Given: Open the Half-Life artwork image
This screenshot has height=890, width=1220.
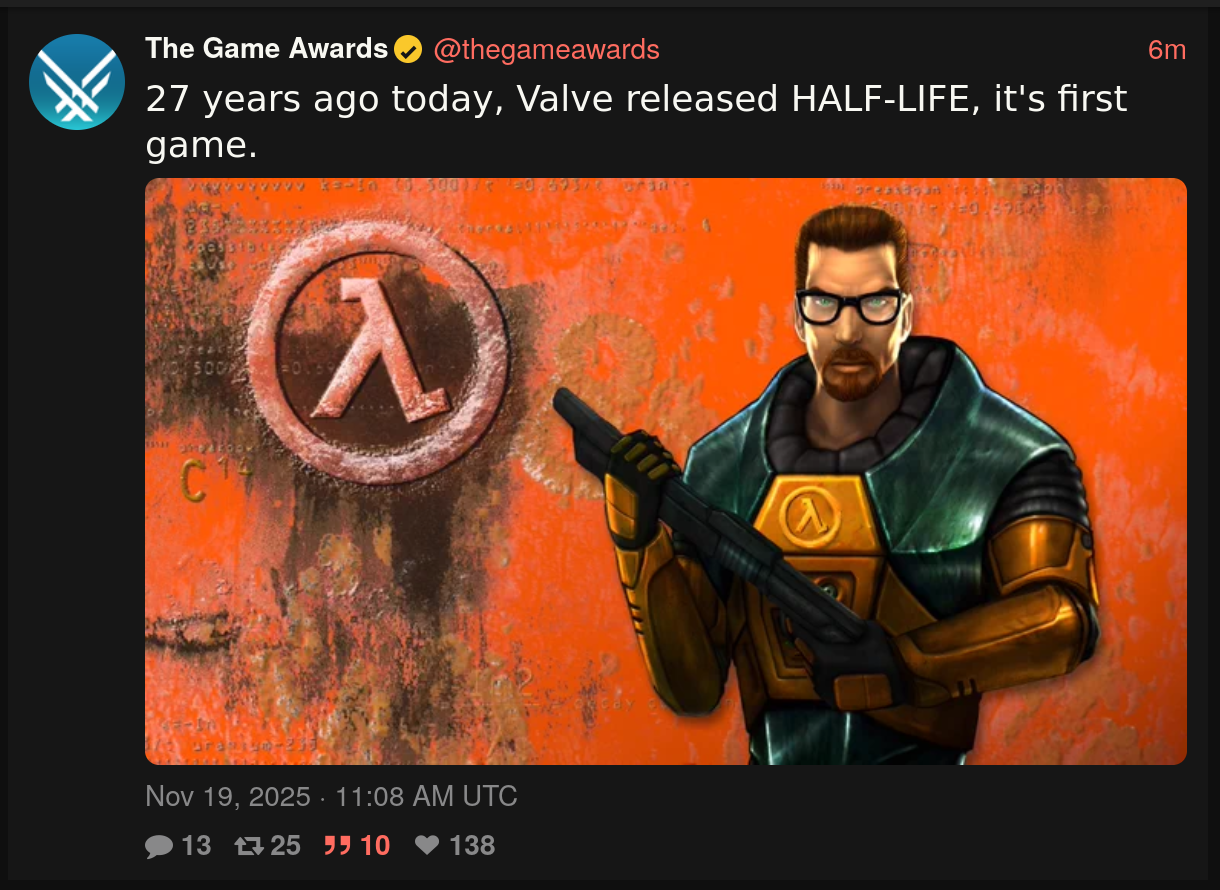Looking at the screenshot, I should [666, 471].
